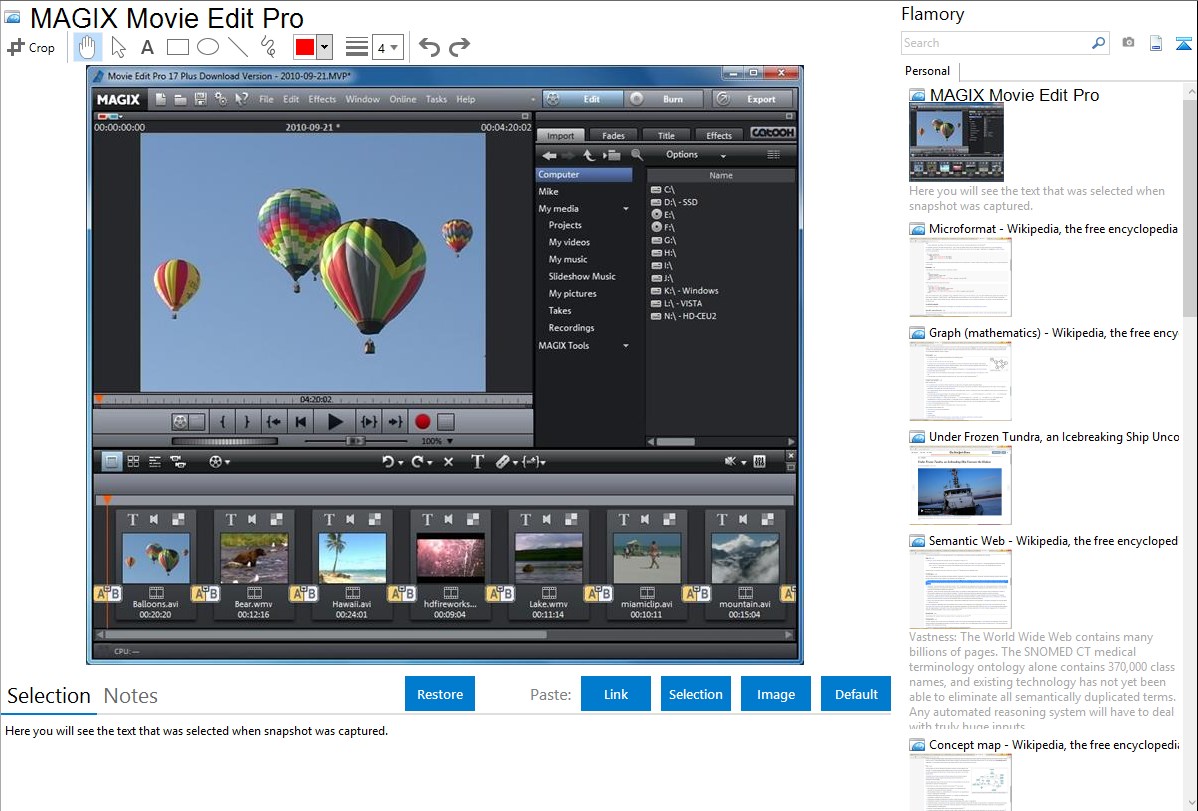Screen dimensions: 1198x811
Task: Switch to the Notes tab
Action: coord(131,696)
